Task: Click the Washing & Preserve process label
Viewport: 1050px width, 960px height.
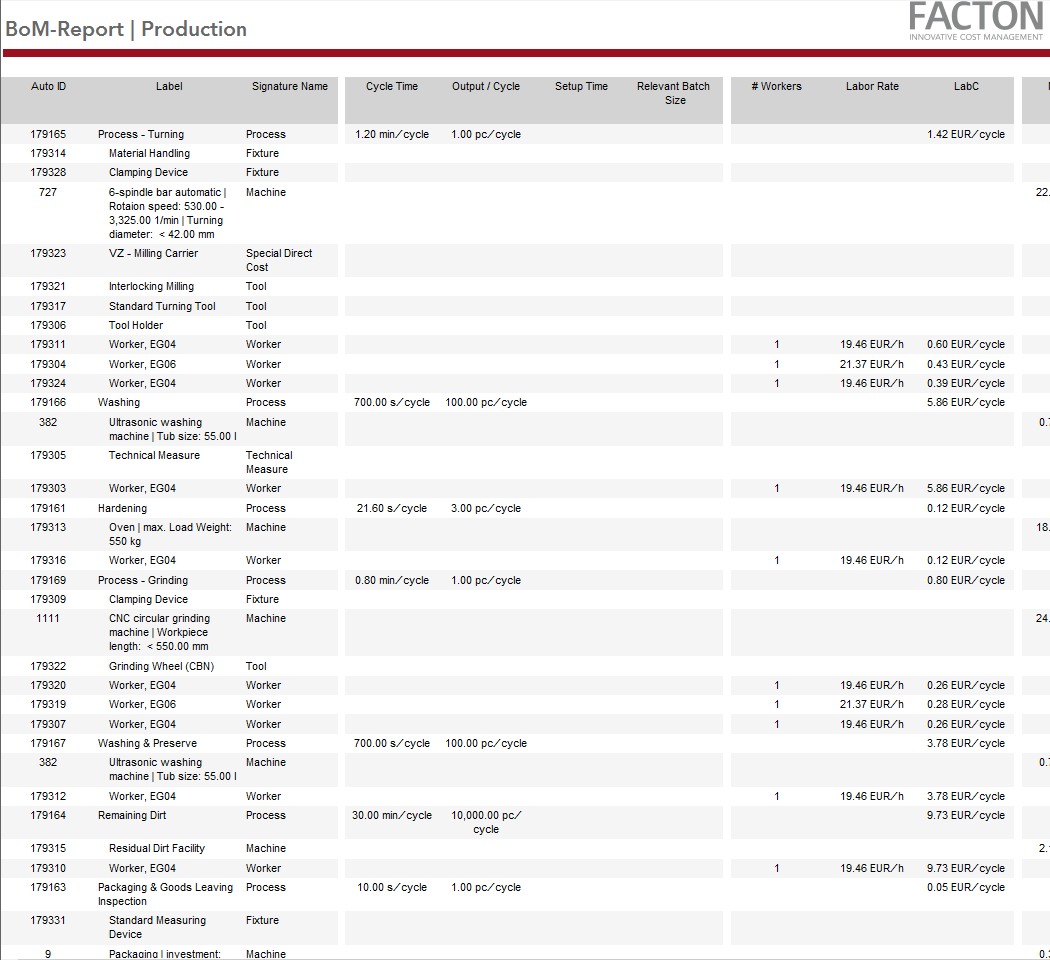Action: pyautogui.click(x=147, y=743)
